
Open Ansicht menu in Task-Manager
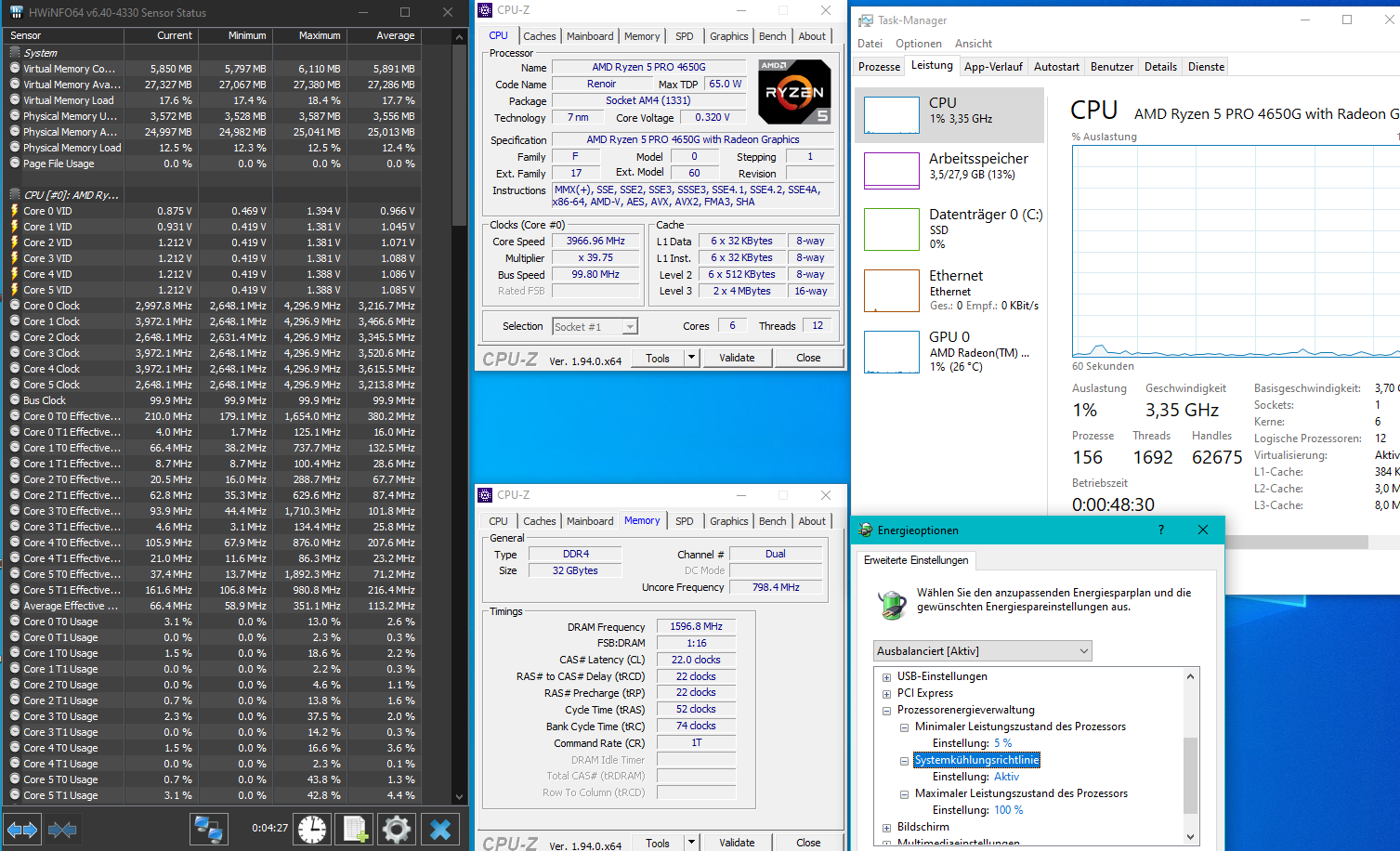click(974, 44)
